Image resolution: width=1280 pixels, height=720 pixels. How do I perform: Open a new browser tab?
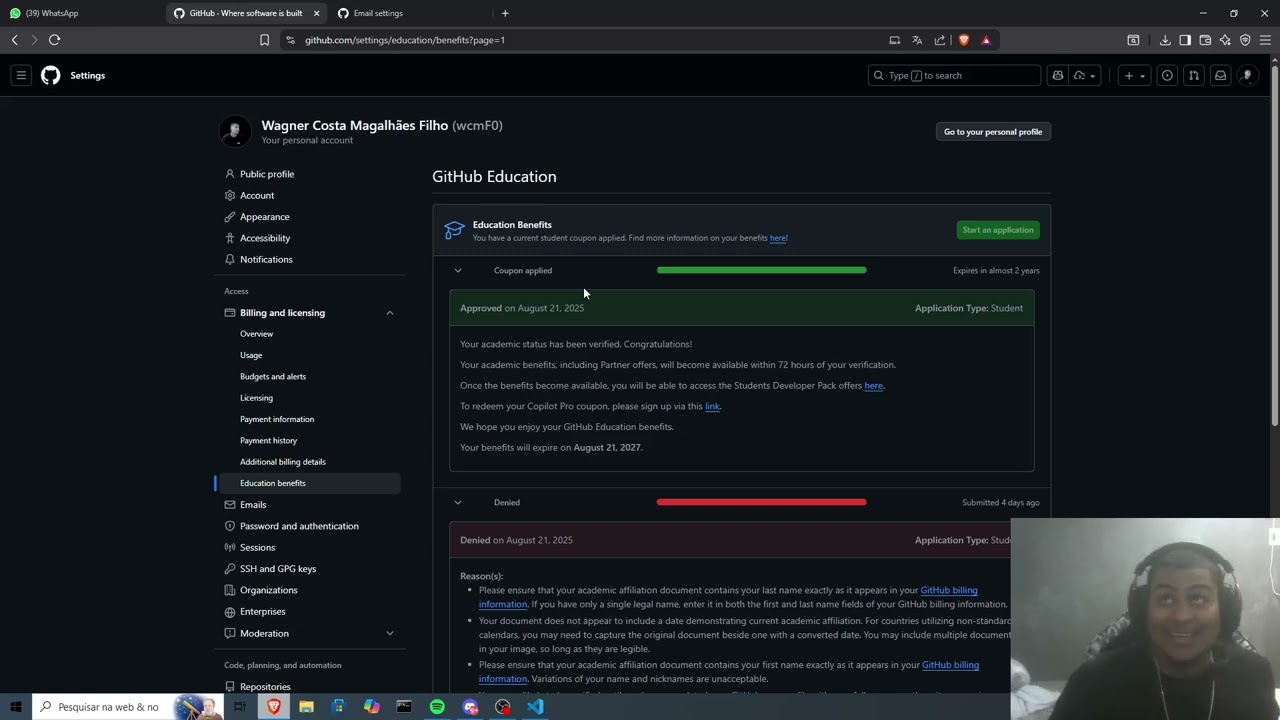[505, 13]
